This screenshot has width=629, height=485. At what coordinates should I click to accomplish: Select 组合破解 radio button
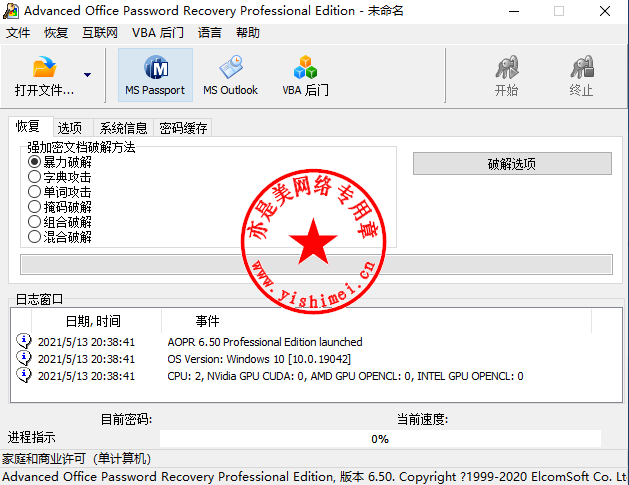pos(34,221)
